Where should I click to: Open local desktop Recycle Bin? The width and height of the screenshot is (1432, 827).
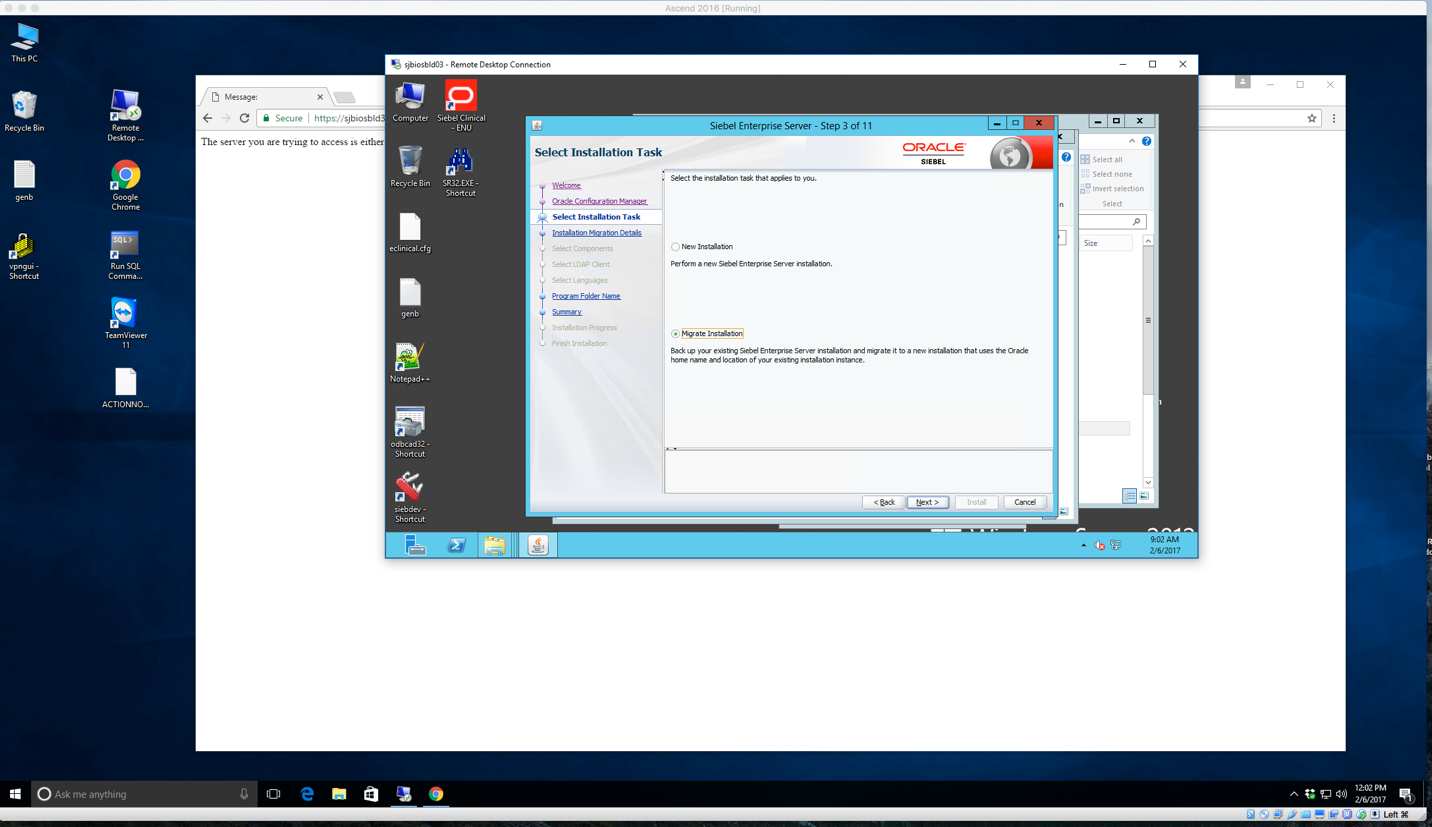coord(24,112)
